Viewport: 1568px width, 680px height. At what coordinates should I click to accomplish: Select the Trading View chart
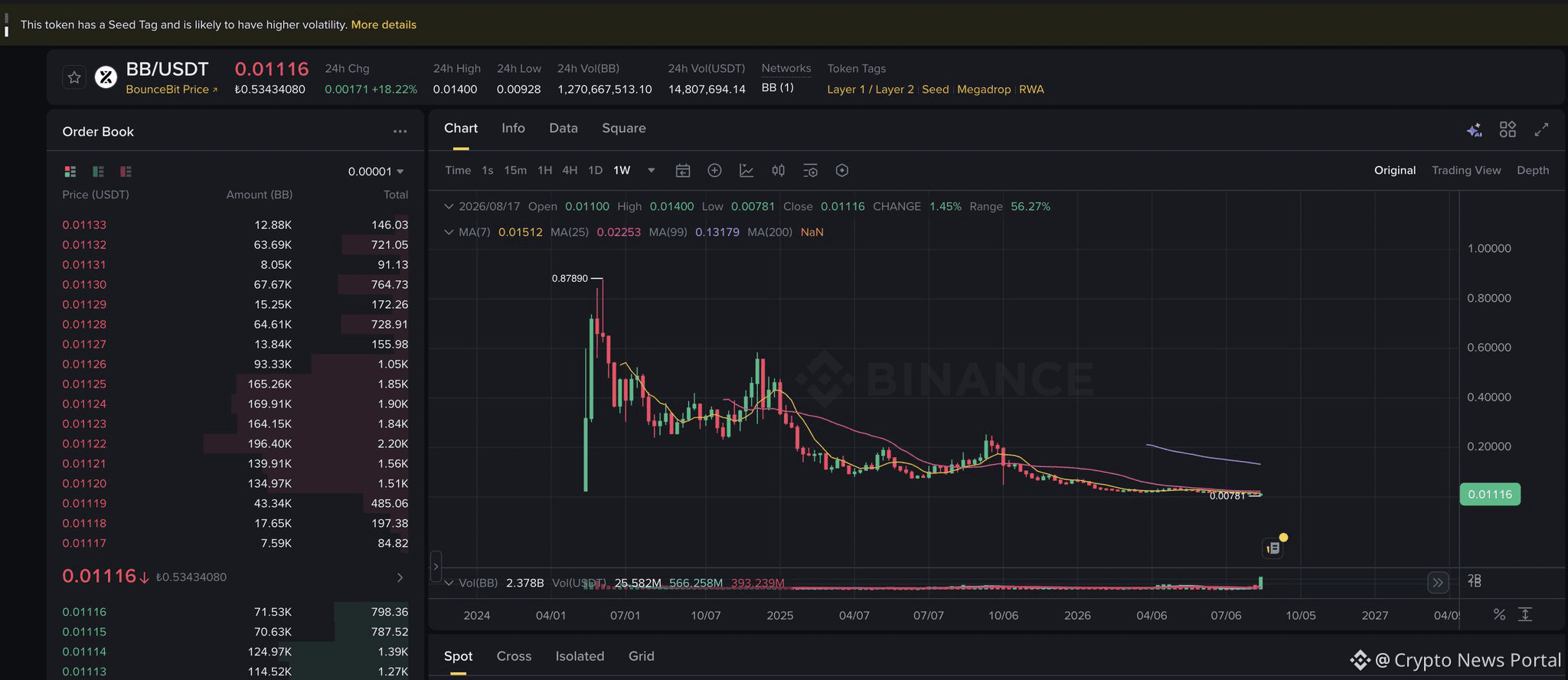click(x=1466, y=171)
